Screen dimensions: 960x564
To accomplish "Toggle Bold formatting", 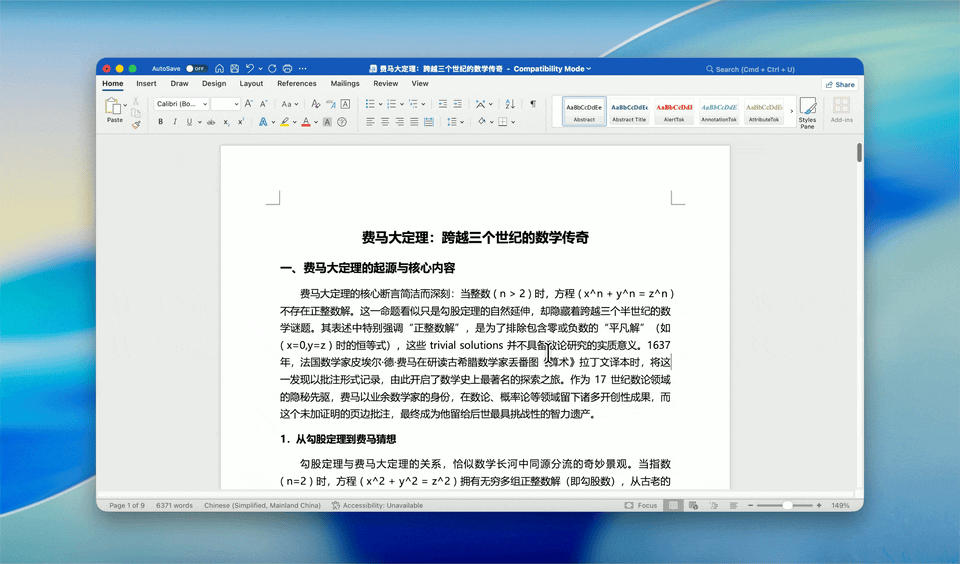I will [x=160, y=122].
